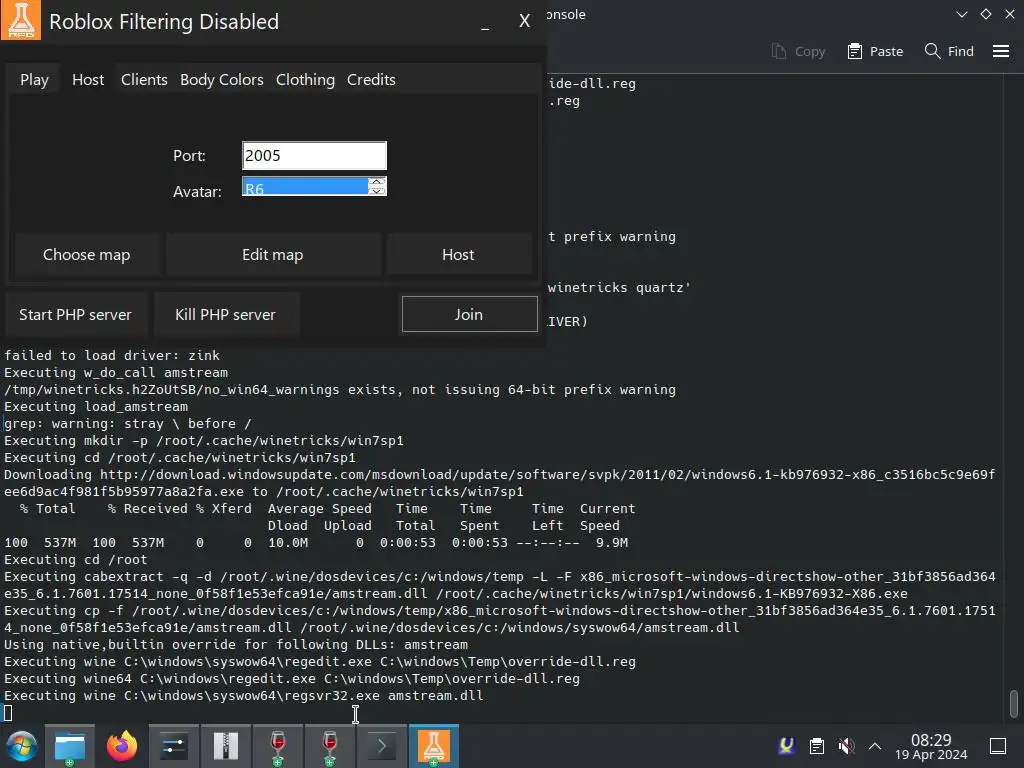Click the Join button
The height and width of the screenshot is (768, 1024).
pyautogui.click(x=470, y=314)
